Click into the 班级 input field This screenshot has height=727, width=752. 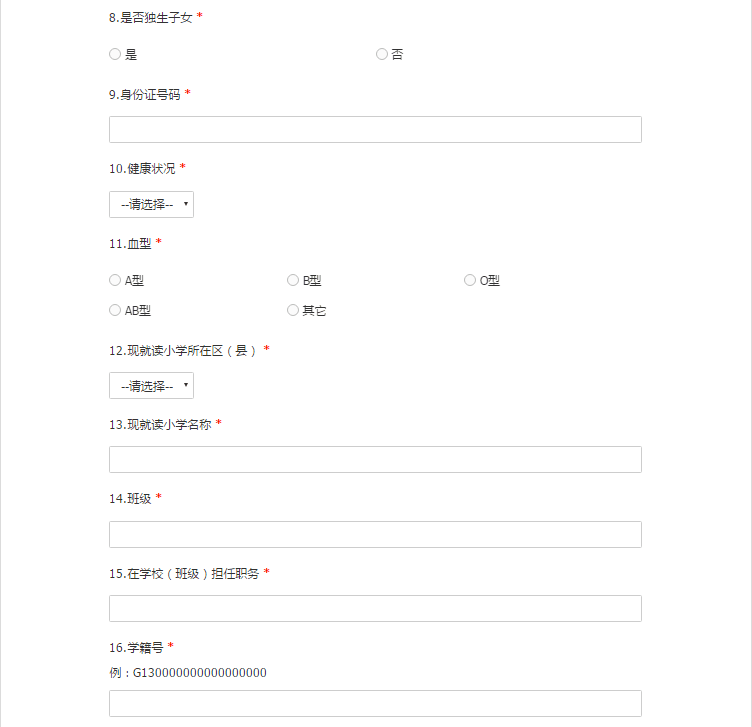(x=375, y=534)
